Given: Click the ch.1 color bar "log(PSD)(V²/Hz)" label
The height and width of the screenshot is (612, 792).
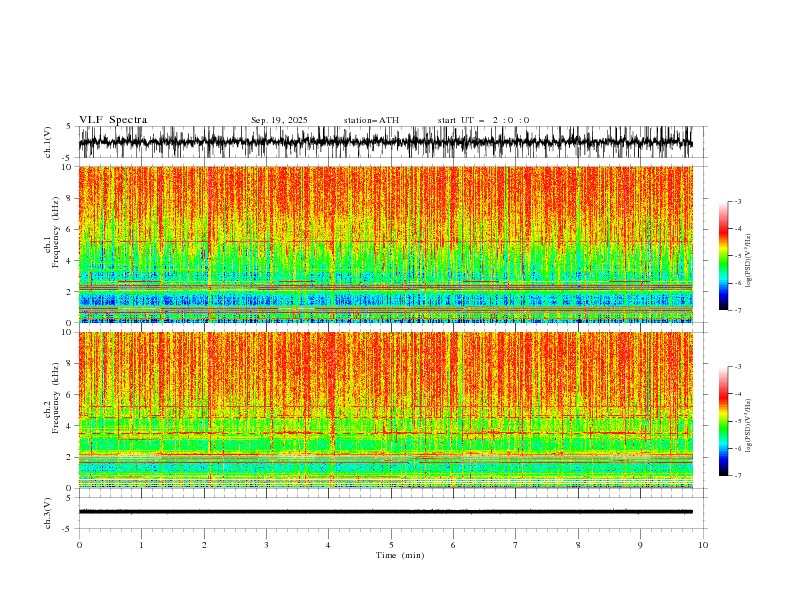Looking at the screenshot, I should tap(749, 261).
